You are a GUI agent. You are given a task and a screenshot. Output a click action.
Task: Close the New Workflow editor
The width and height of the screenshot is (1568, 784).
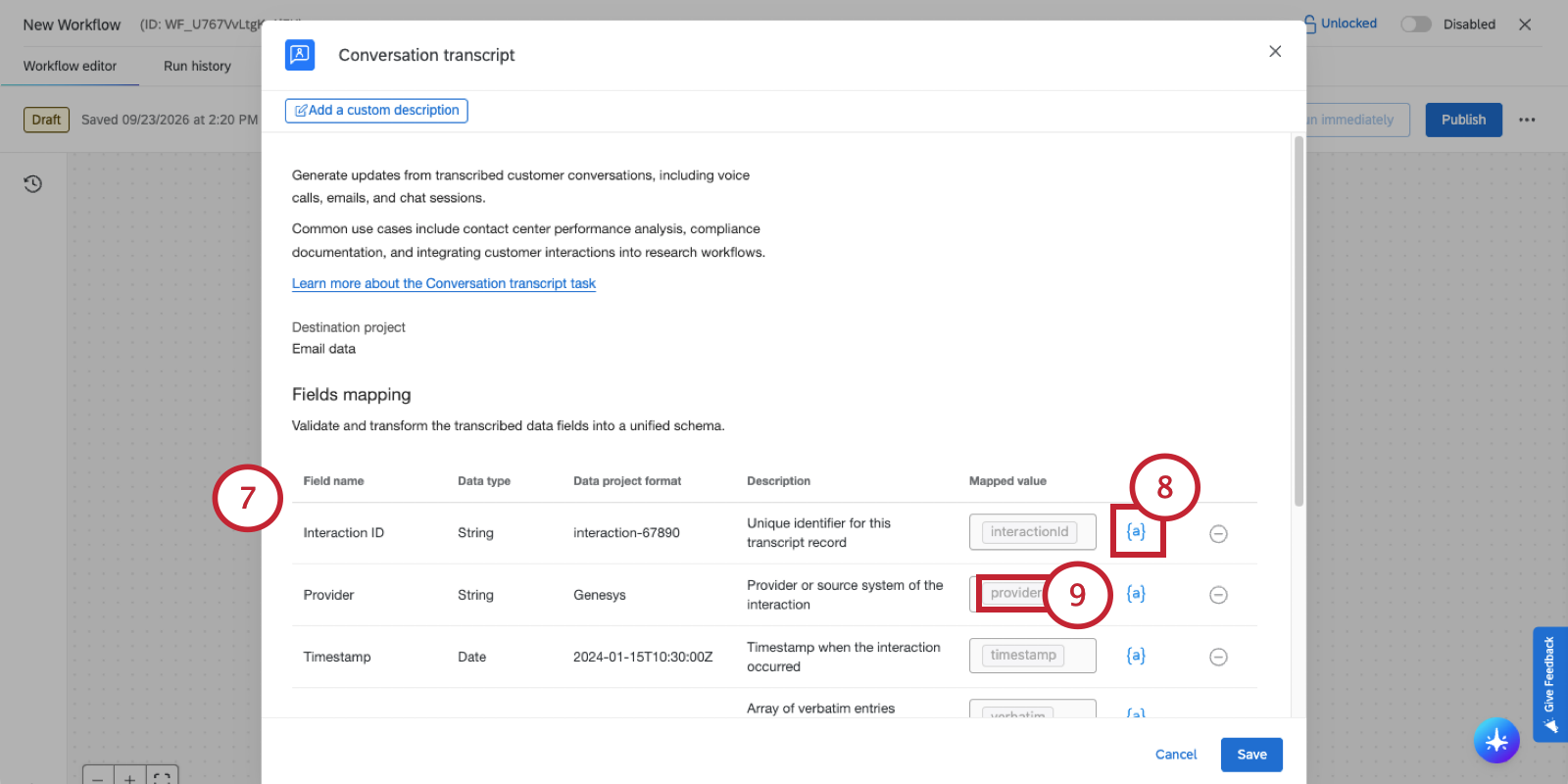coord(1525,24)
